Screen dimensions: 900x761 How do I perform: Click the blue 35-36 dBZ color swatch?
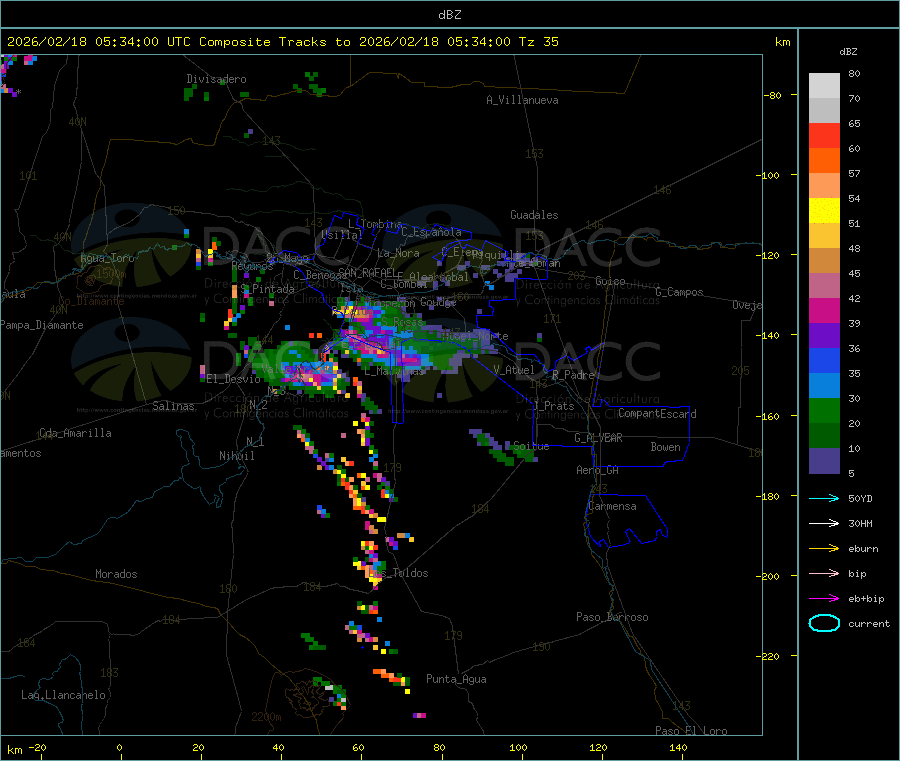click(824, 360)
